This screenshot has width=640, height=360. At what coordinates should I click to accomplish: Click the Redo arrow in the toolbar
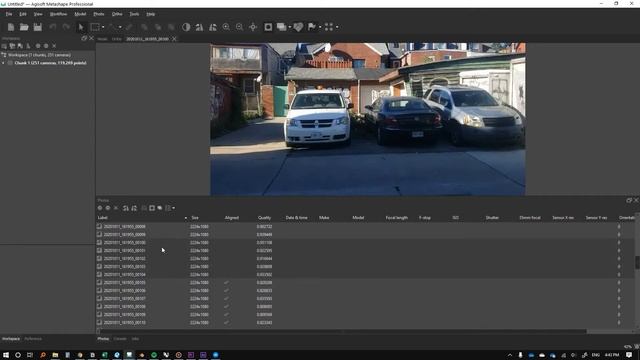coord(66,27)
